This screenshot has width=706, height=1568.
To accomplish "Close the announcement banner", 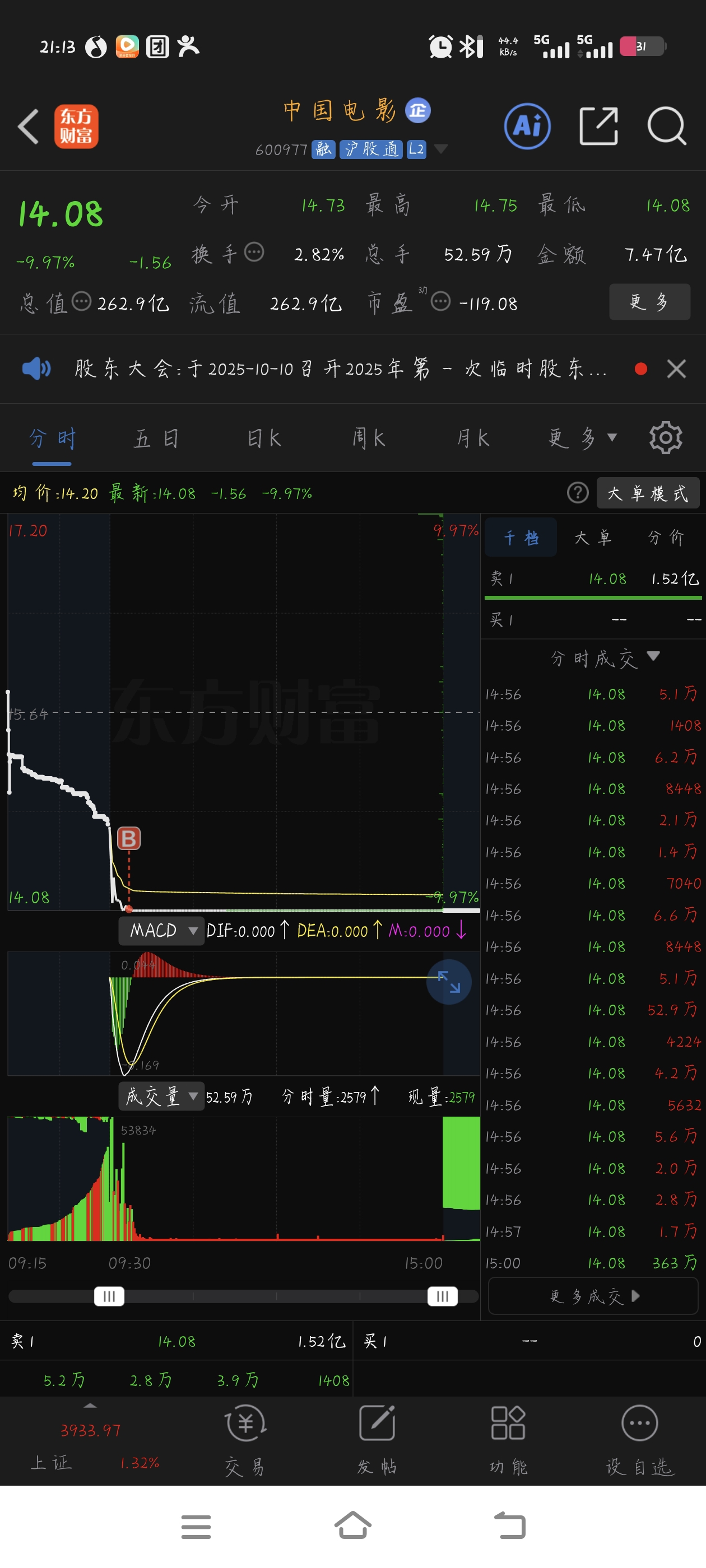I will click(676, 369).
